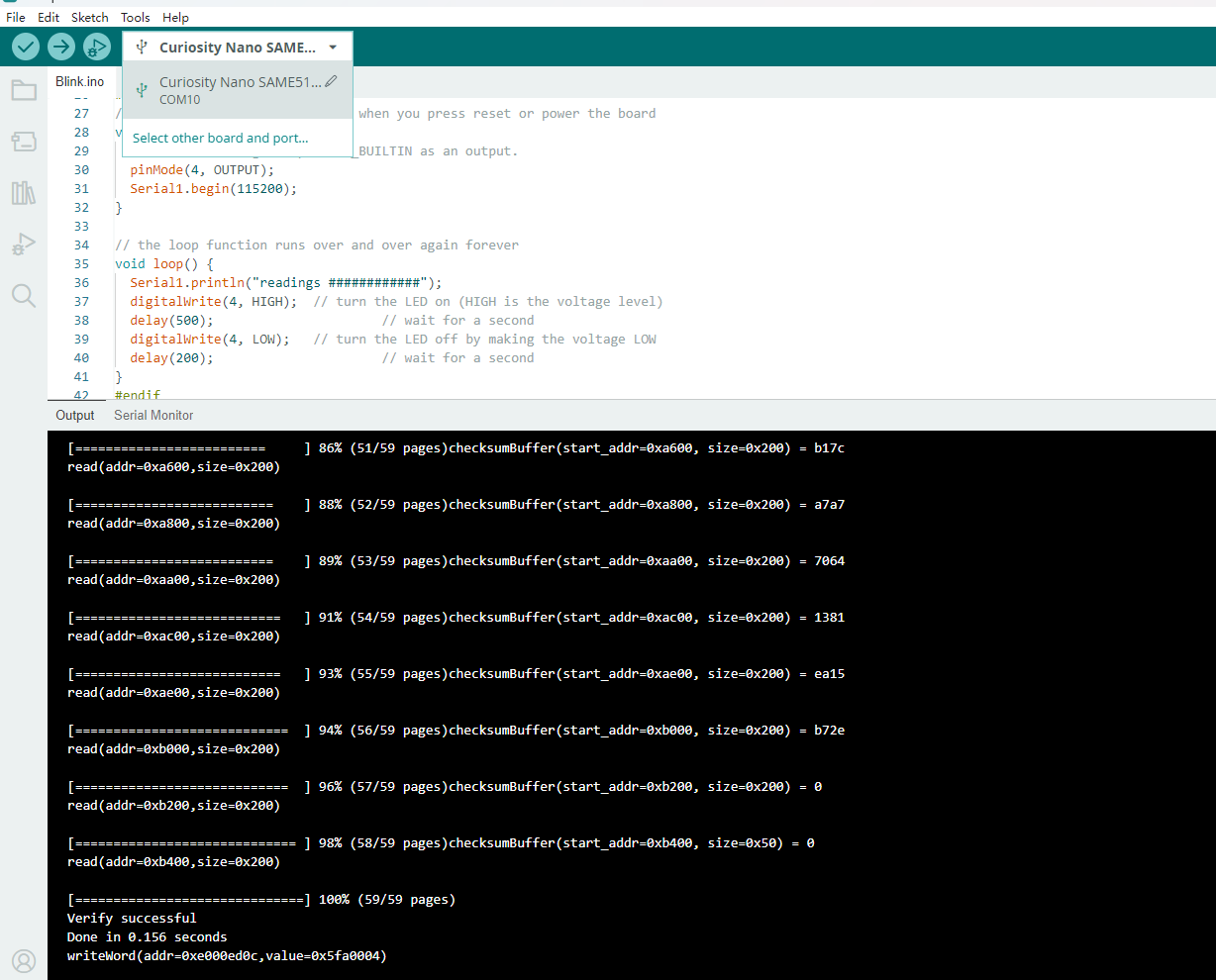Screen dimensions: 1216x980
Task: Switch to the Output tab
Action: 75,415
